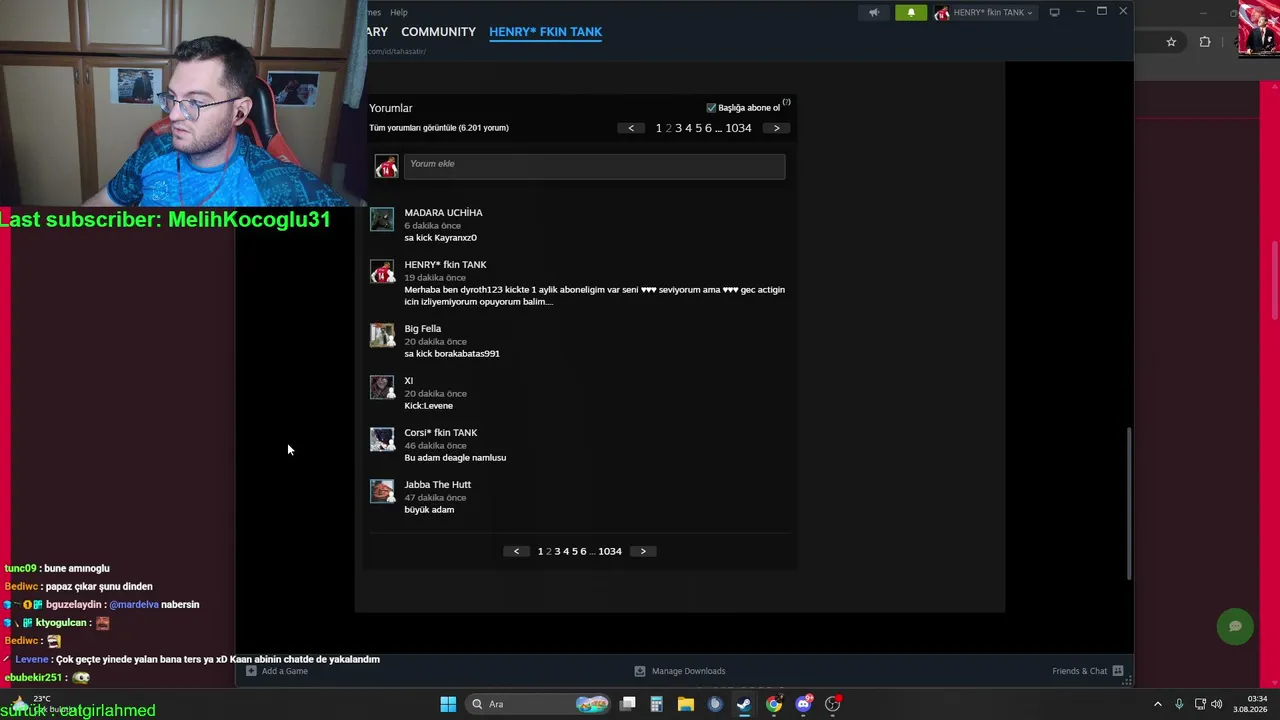
Task: Open the volume tray icon
Action: 1216,704
